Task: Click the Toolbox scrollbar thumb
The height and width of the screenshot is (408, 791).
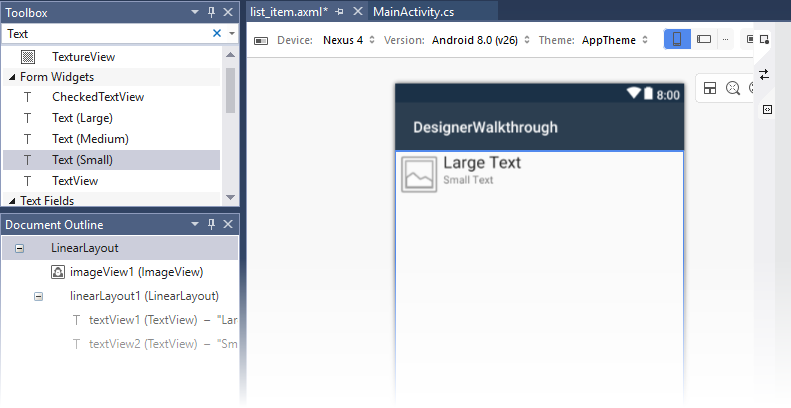Action: pos(231,90)
